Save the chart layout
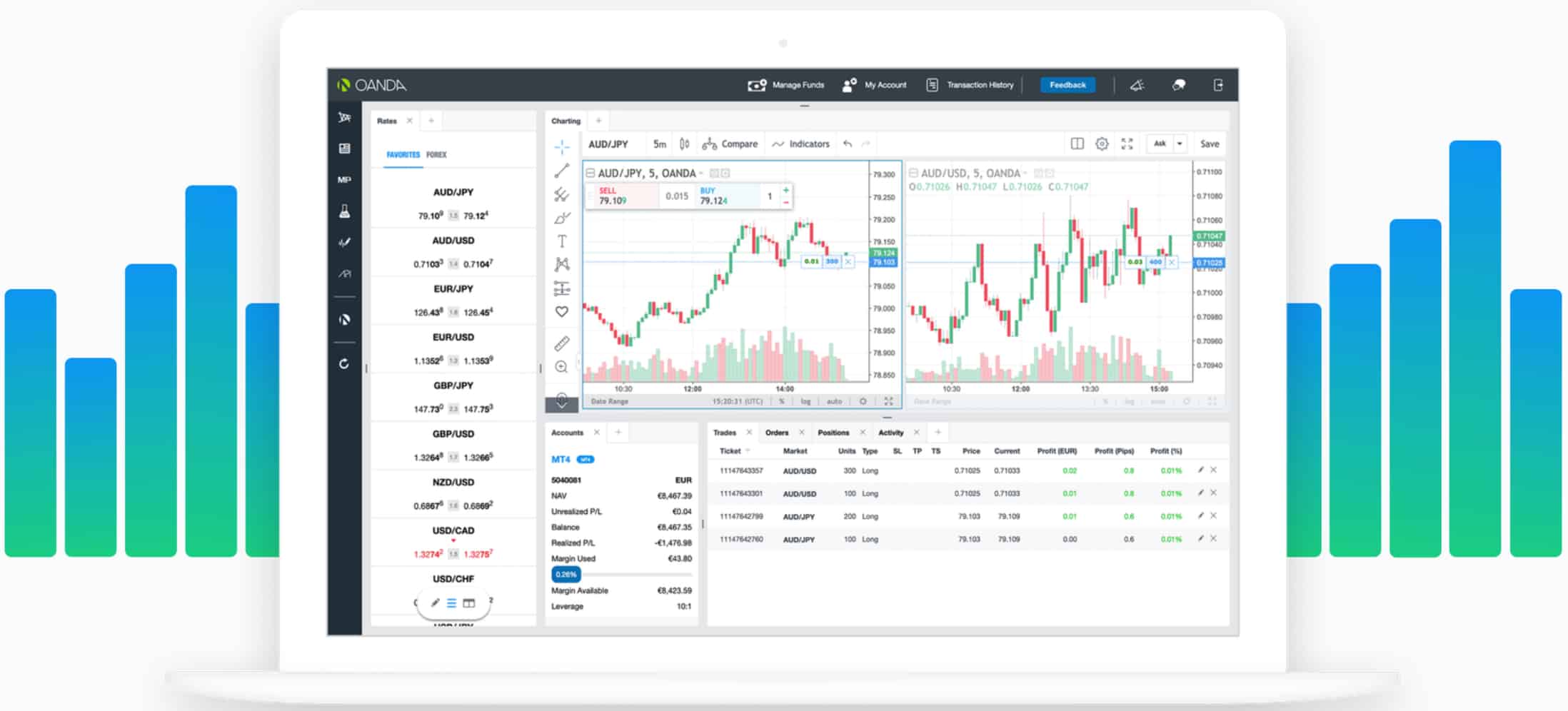1568x711 pixels. 1210,144
